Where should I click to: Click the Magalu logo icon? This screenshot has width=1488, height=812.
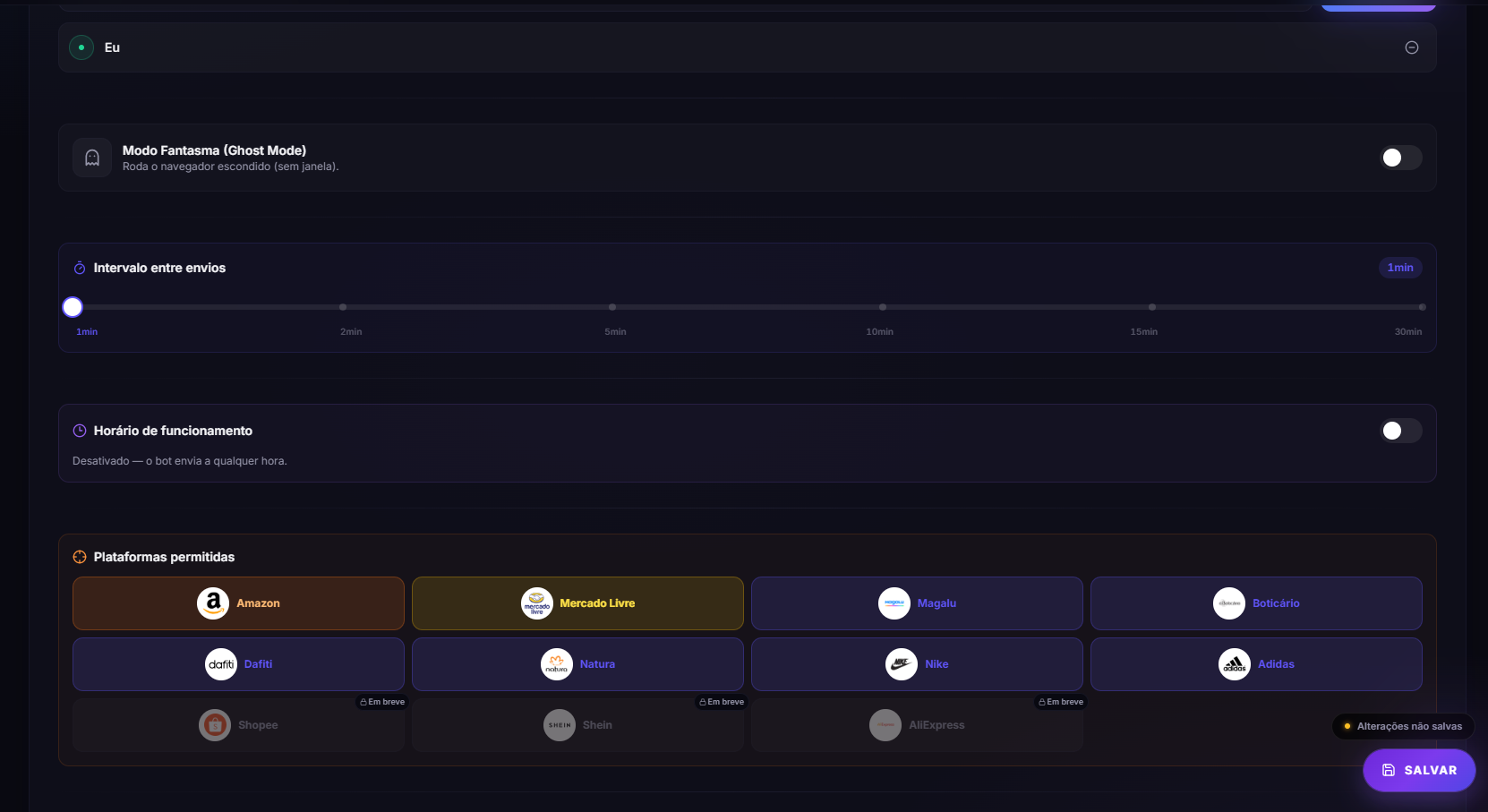point(894,603)
